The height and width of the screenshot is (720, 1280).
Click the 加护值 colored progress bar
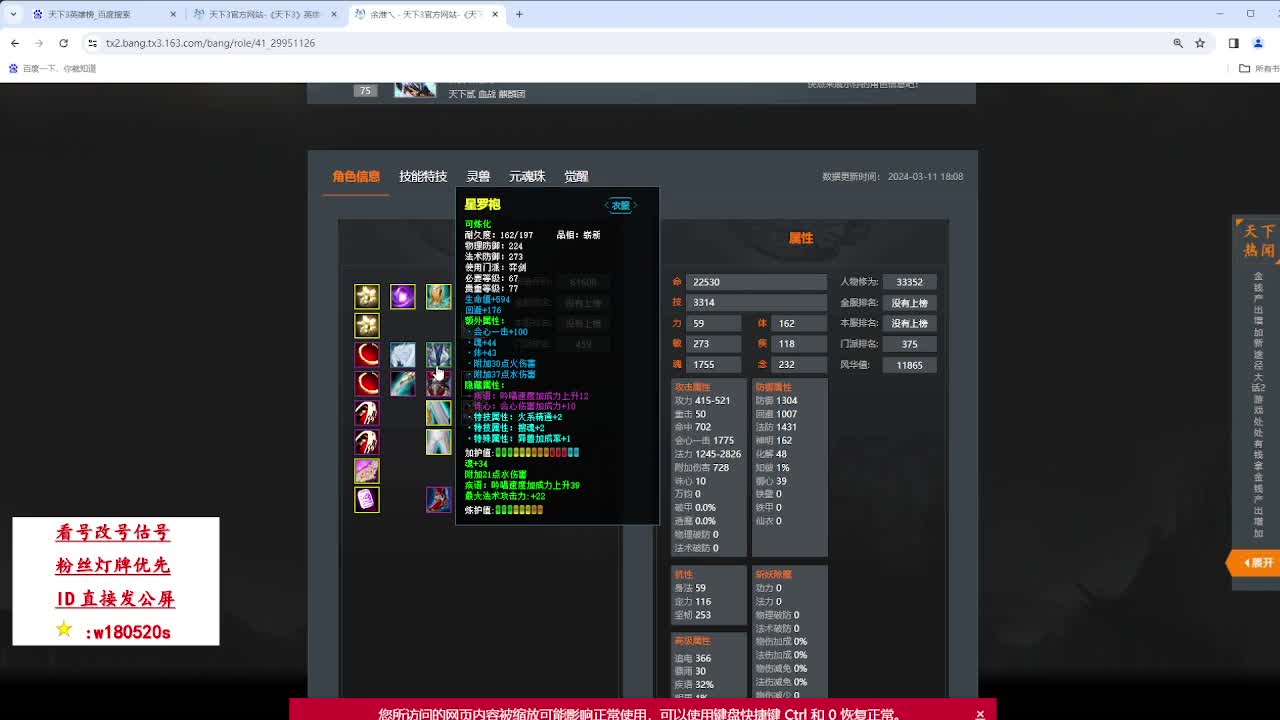537,453
